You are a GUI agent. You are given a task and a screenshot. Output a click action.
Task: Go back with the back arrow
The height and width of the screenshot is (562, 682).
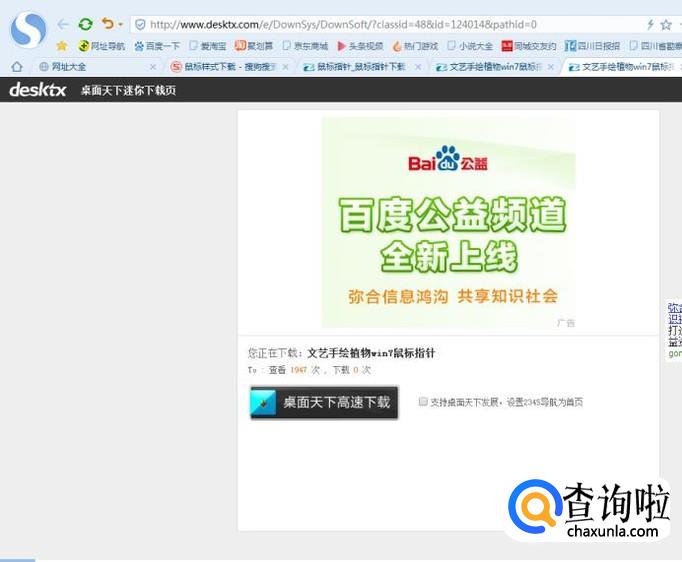[63, 24]
